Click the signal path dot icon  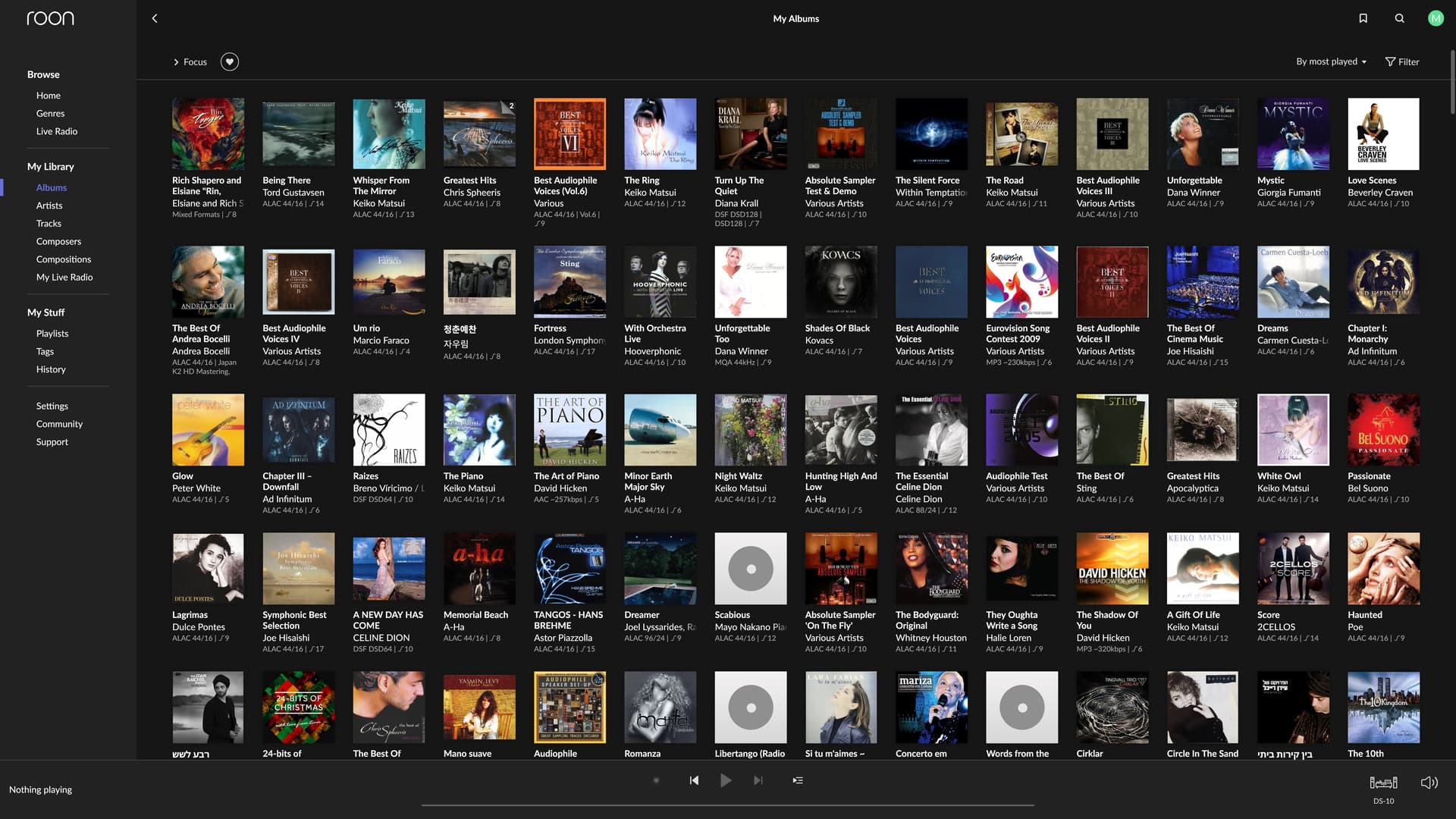pyautogui.click(x=656, y=780)
